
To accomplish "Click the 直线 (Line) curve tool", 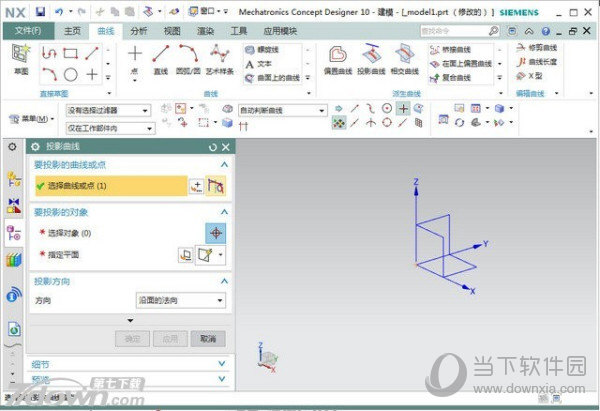I will pyautogui.click(x=161, y=58).
